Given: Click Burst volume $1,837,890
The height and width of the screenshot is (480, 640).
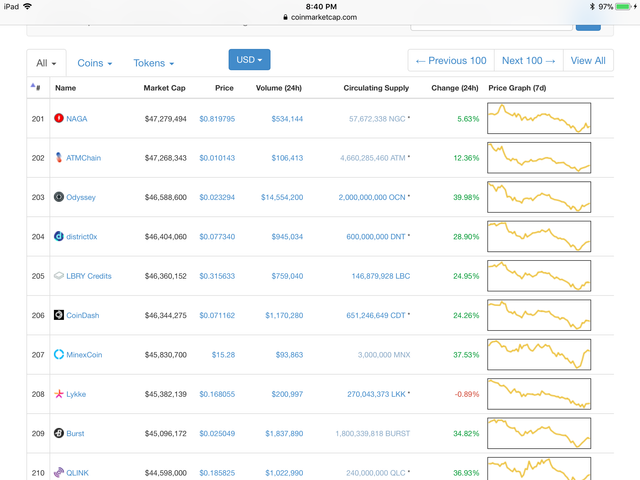Looking at the screenshot, I should point(284,433).
